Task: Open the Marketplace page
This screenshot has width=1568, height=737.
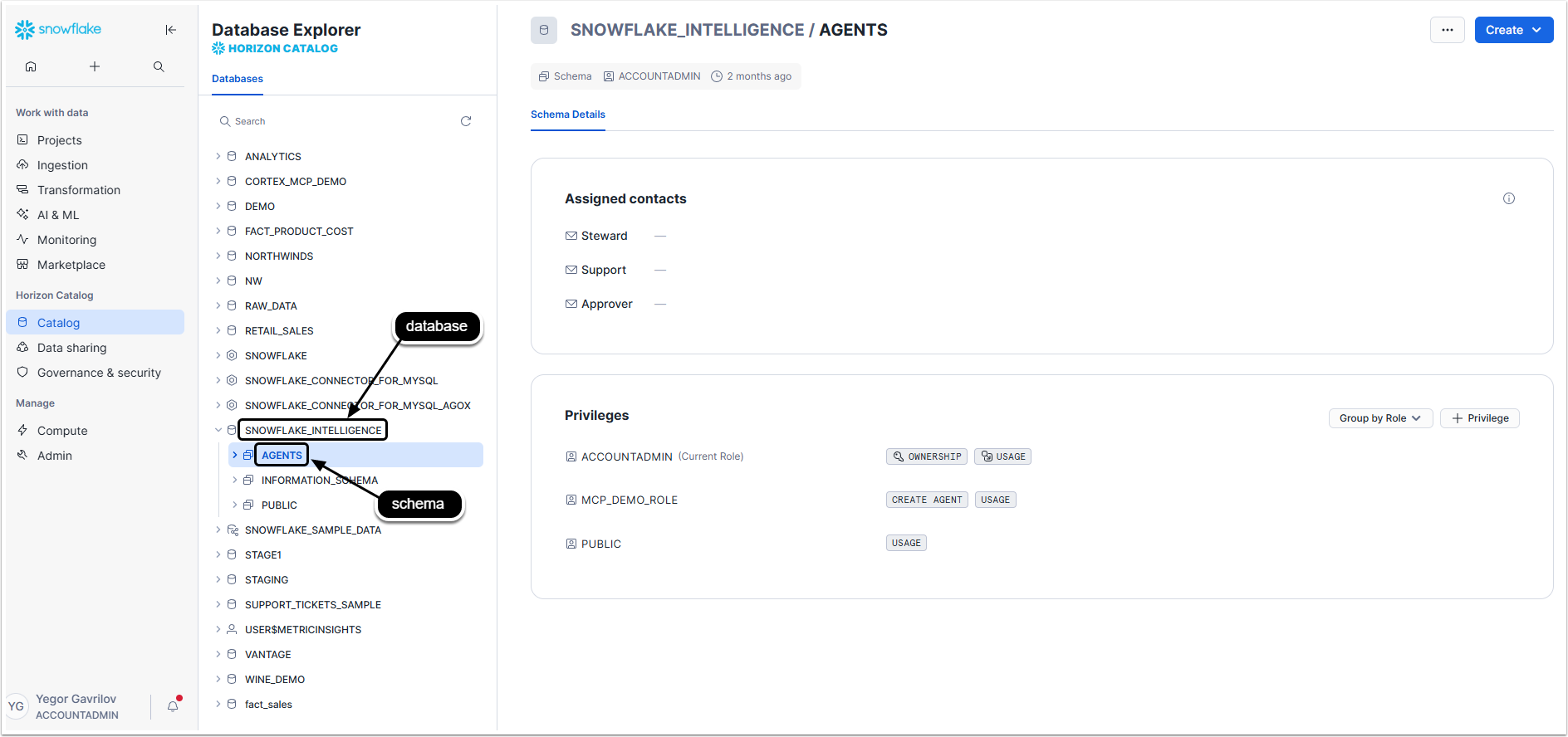Action: pos(71,265)
